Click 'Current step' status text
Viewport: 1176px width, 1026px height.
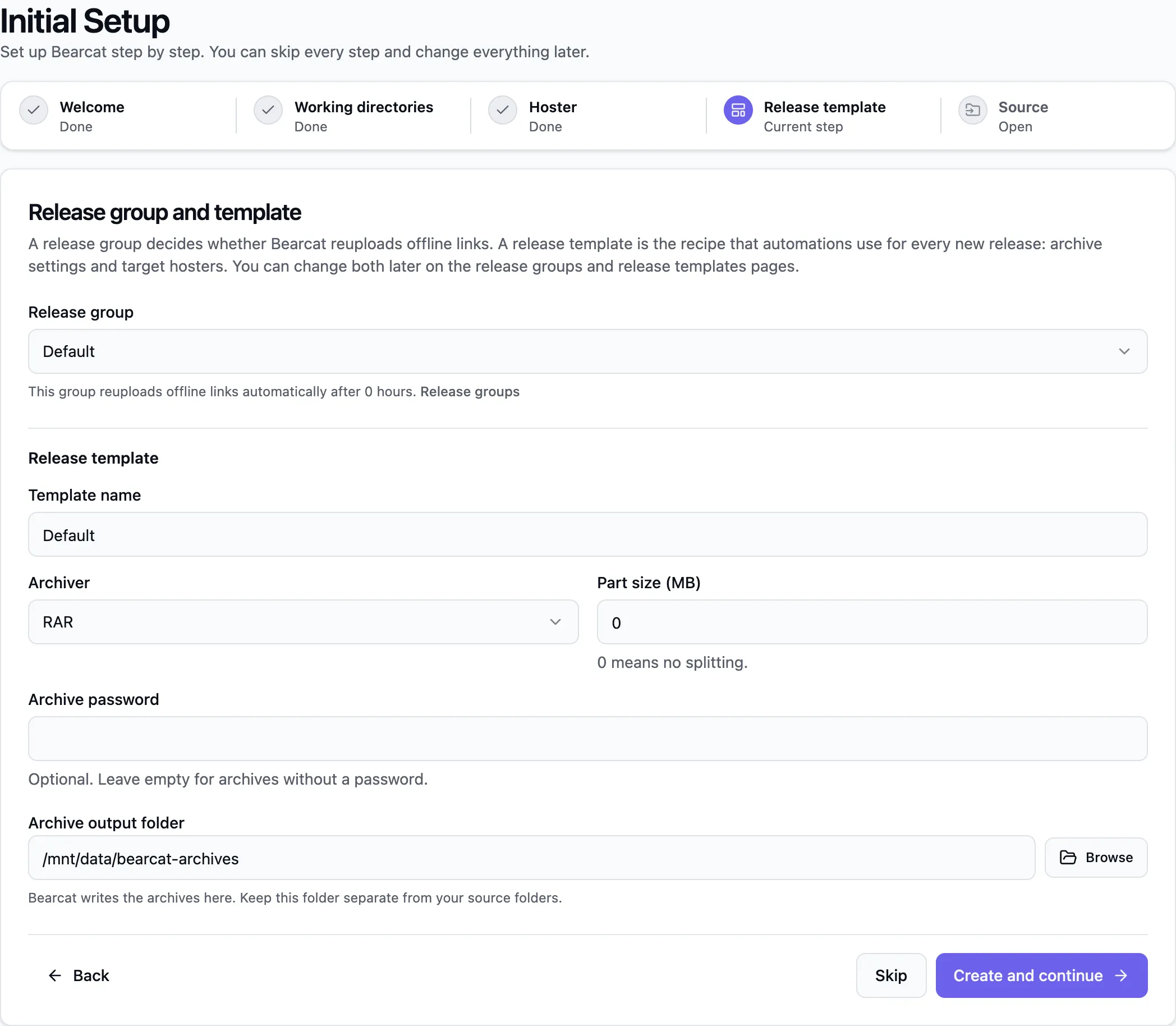click(x=803, y=126)
